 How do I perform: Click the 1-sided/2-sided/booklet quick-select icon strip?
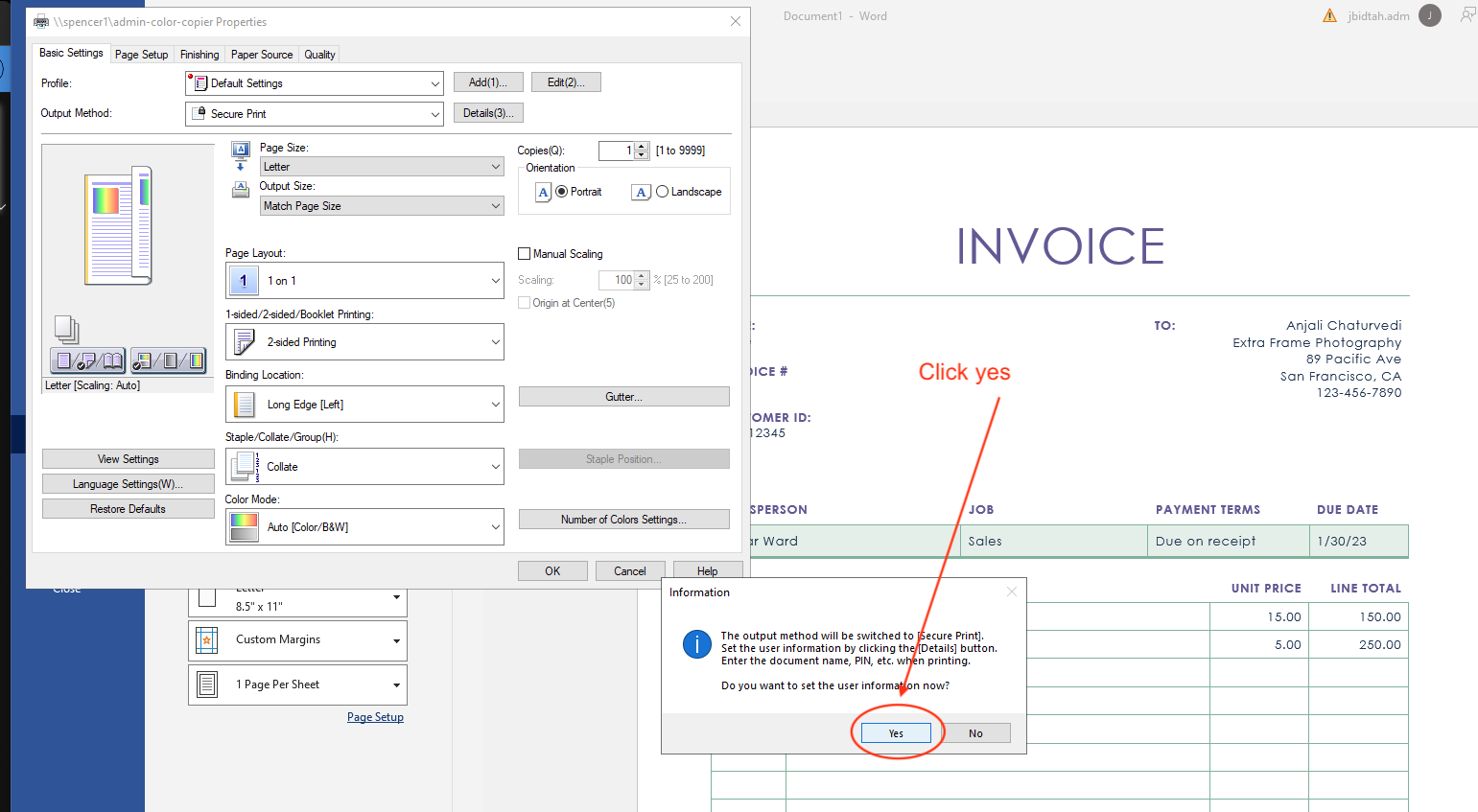tap(87, 360)
